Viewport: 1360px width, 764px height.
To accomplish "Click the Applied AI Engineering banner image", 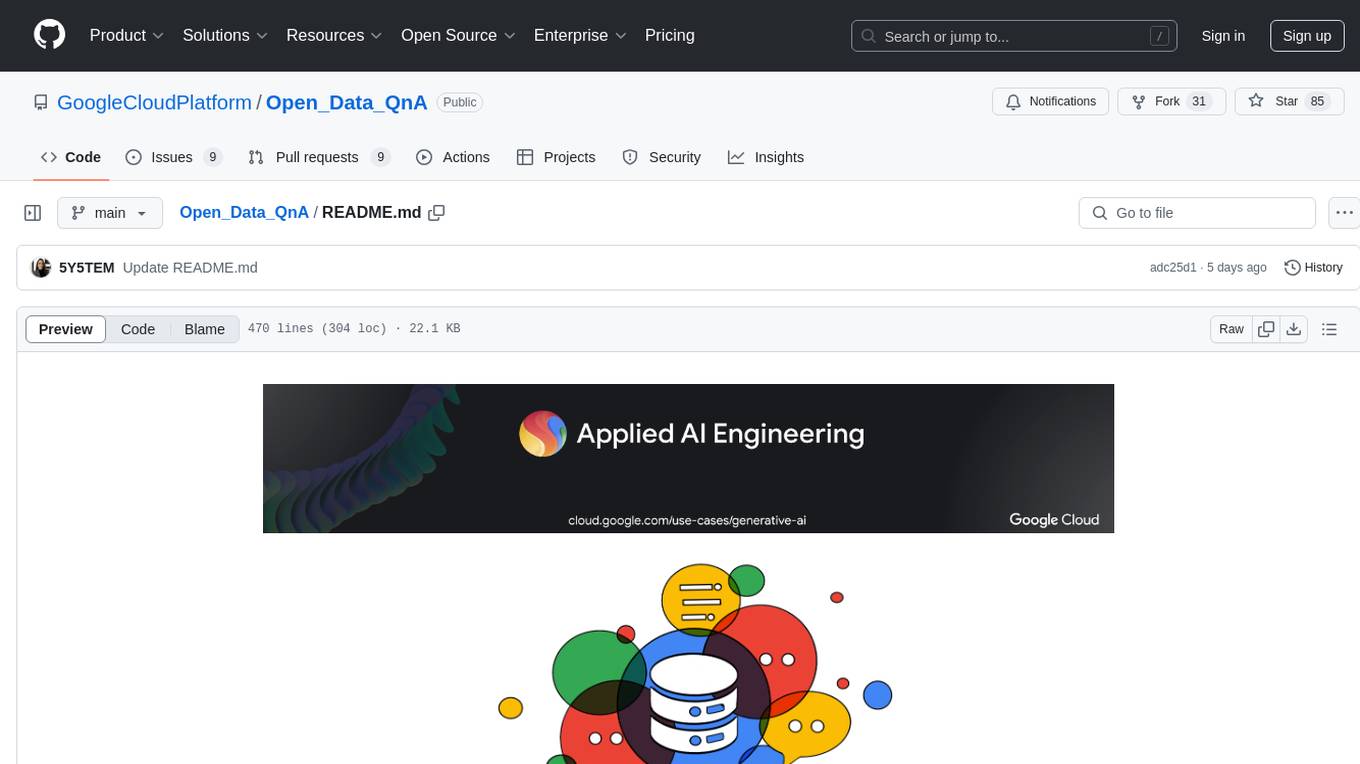I will pyautogui.click(x=688, y=458).
